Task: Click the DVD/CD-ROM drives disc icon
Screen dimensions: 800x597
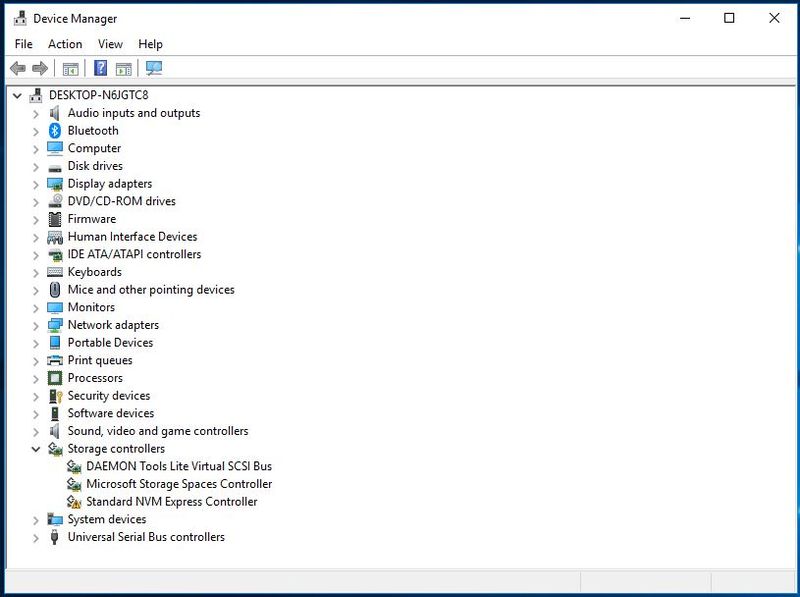Action: coord(55,201)
